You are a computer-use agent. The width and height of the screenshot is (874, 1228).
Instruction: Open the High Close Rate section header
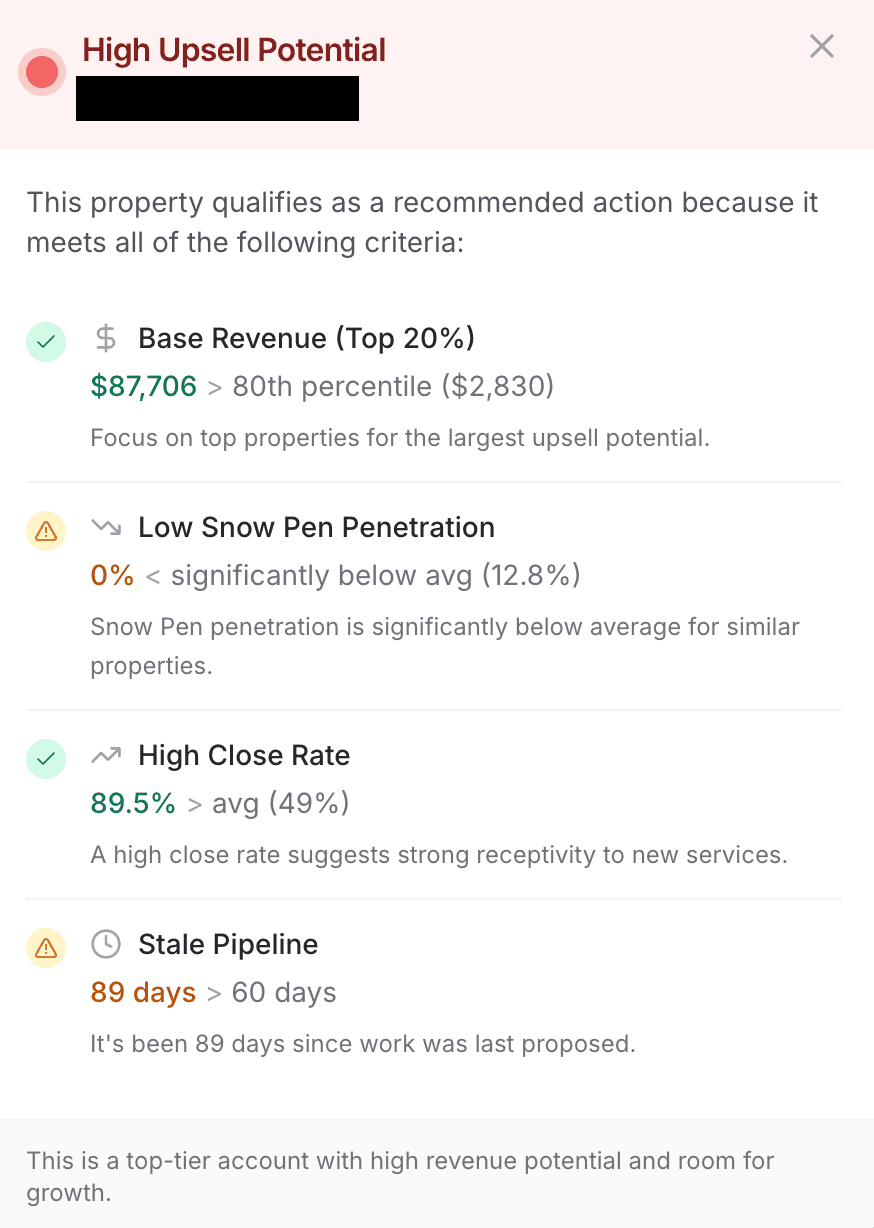[x=244, y=756]
